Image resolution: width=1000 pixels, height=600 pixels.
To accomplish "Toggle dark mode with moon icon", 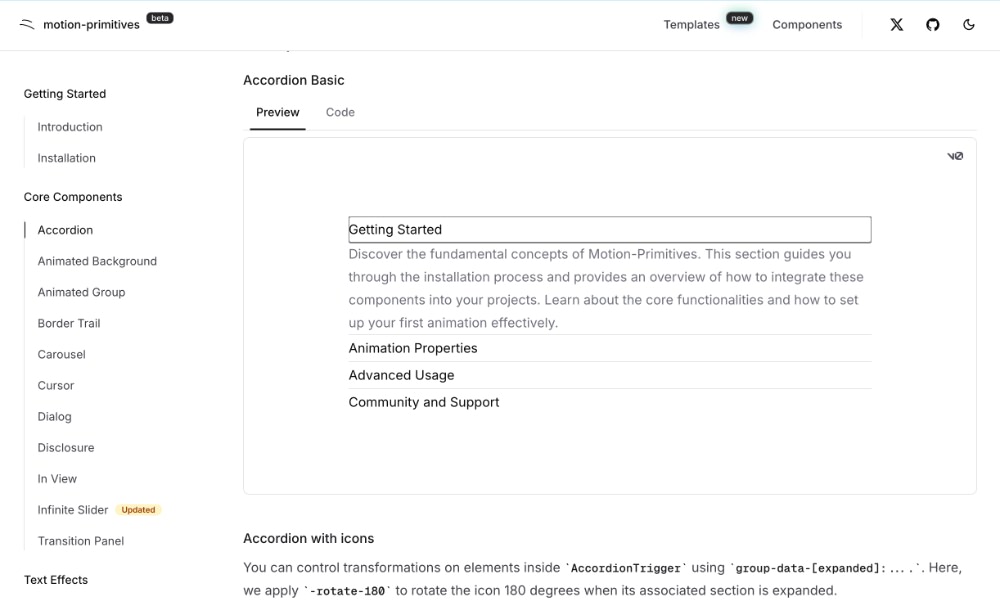I will tap(969, 24).
